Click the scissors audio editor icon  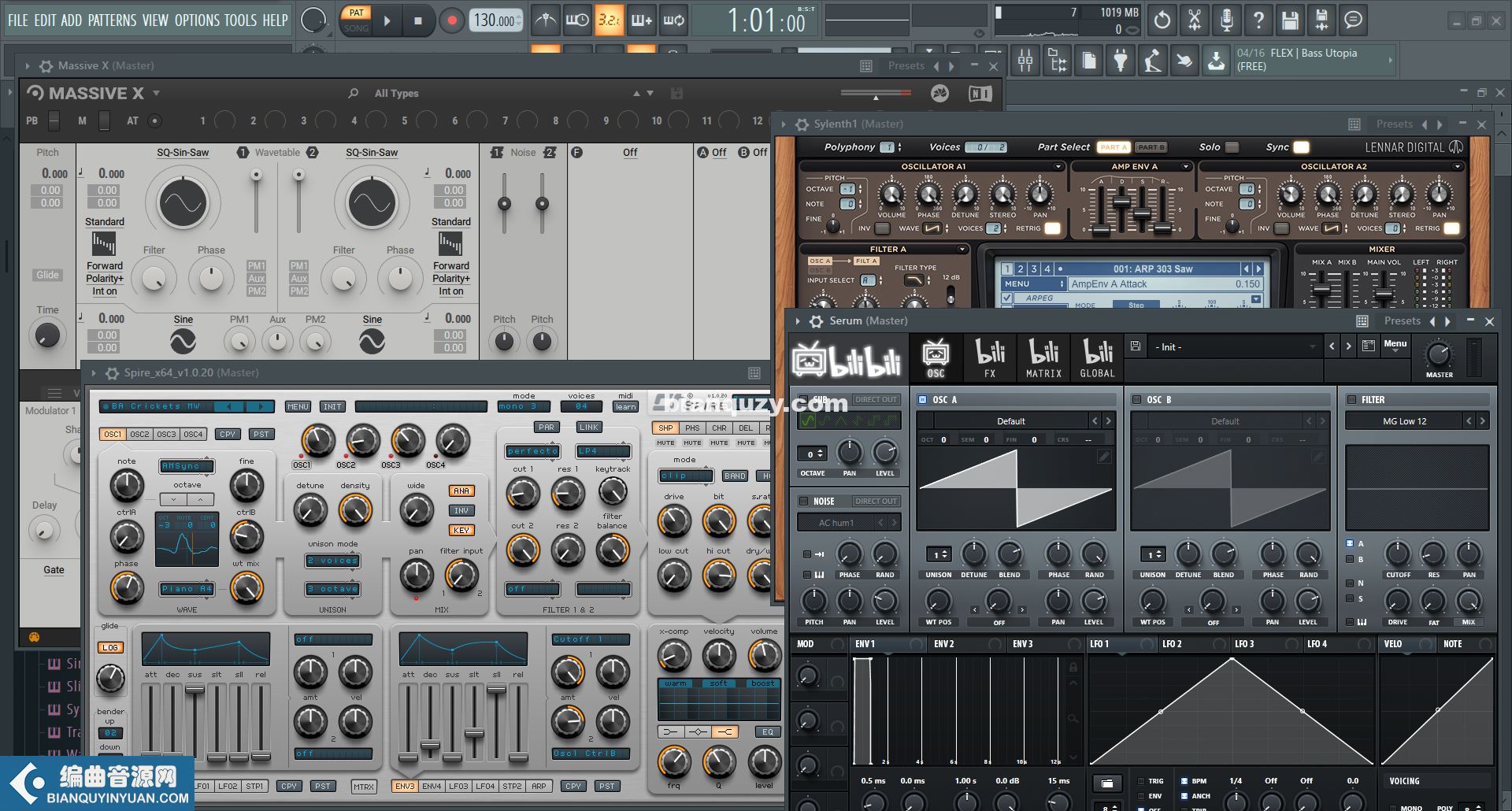coord(1195,20)
